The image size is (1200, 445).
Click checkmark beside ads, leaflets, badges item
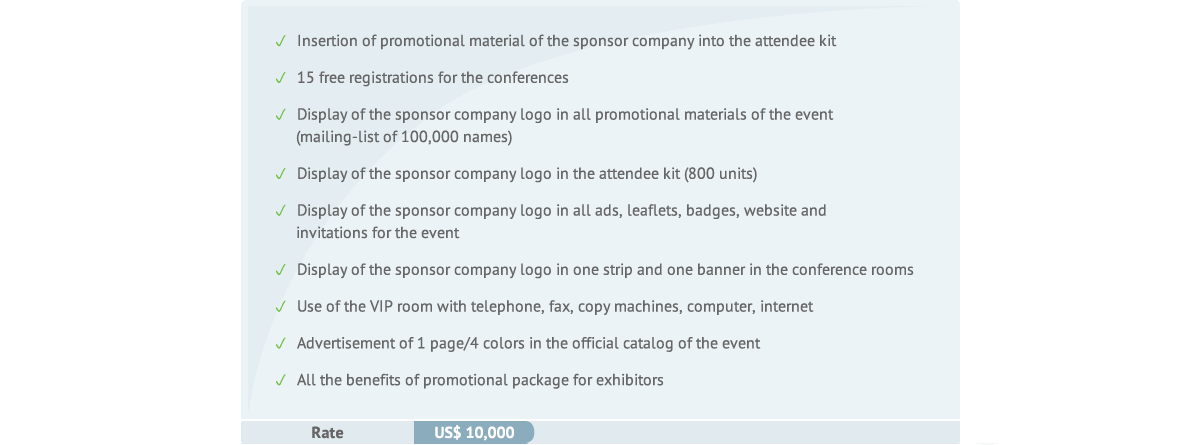point(281,211)
